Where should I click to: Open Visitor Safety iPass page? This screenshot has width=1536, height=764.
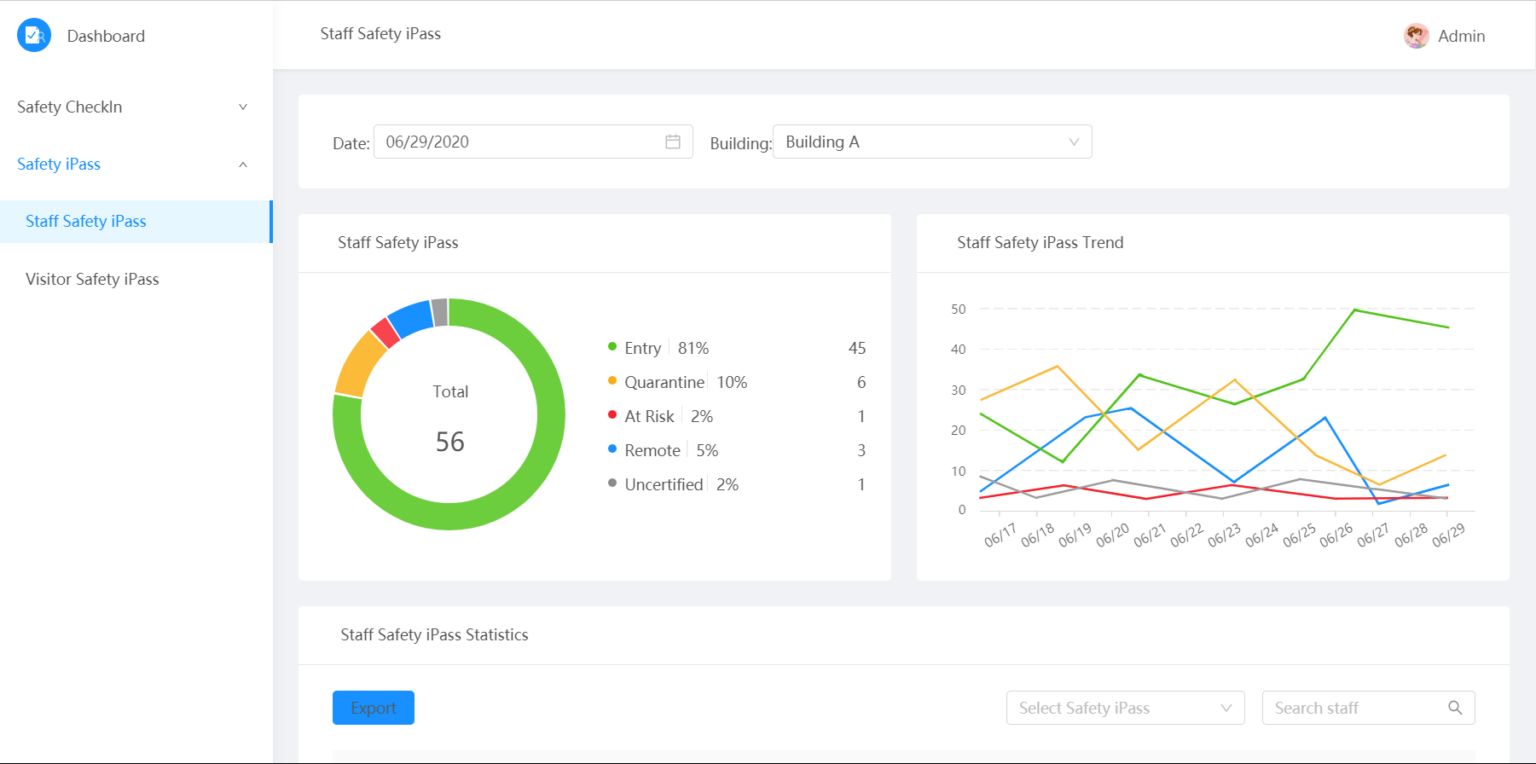click(92, 279)
